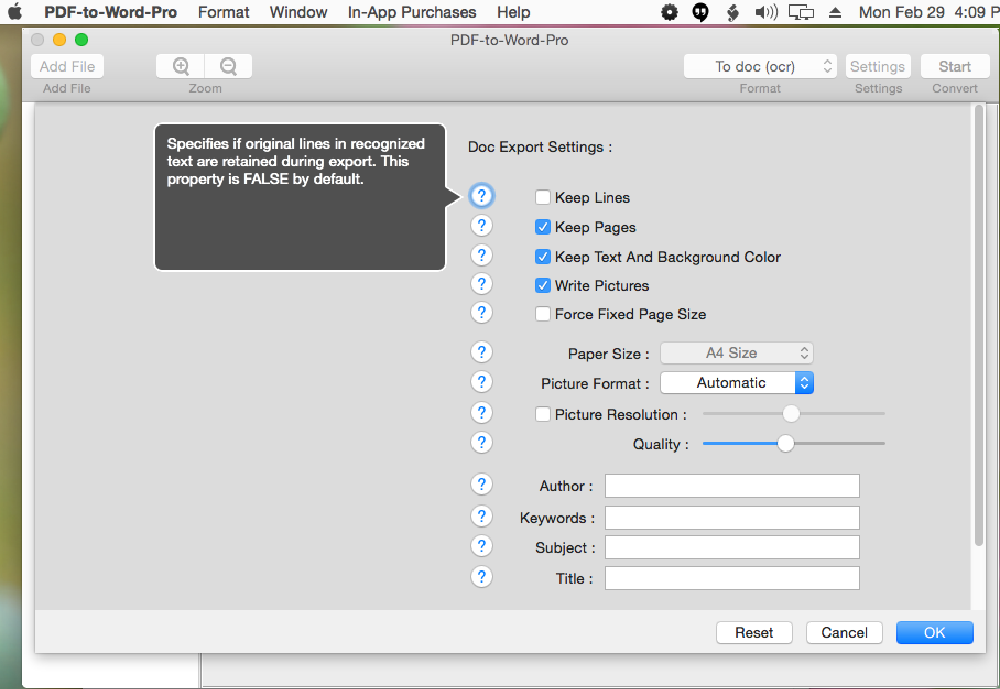Click the Zoom Out magnifier icon
The height and width of the screenshot is (689, 1000).
coord(228,66)
